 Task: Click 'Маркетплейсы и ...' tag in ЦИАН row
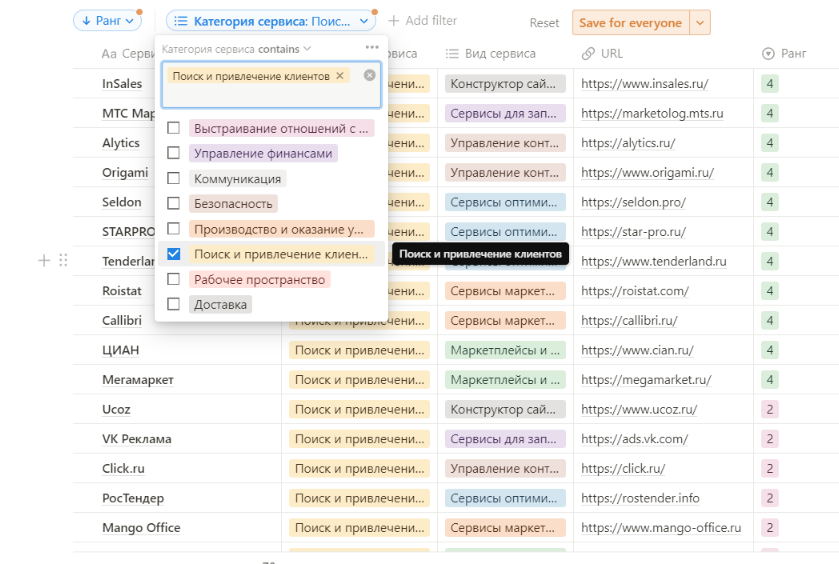pos(505,350)
